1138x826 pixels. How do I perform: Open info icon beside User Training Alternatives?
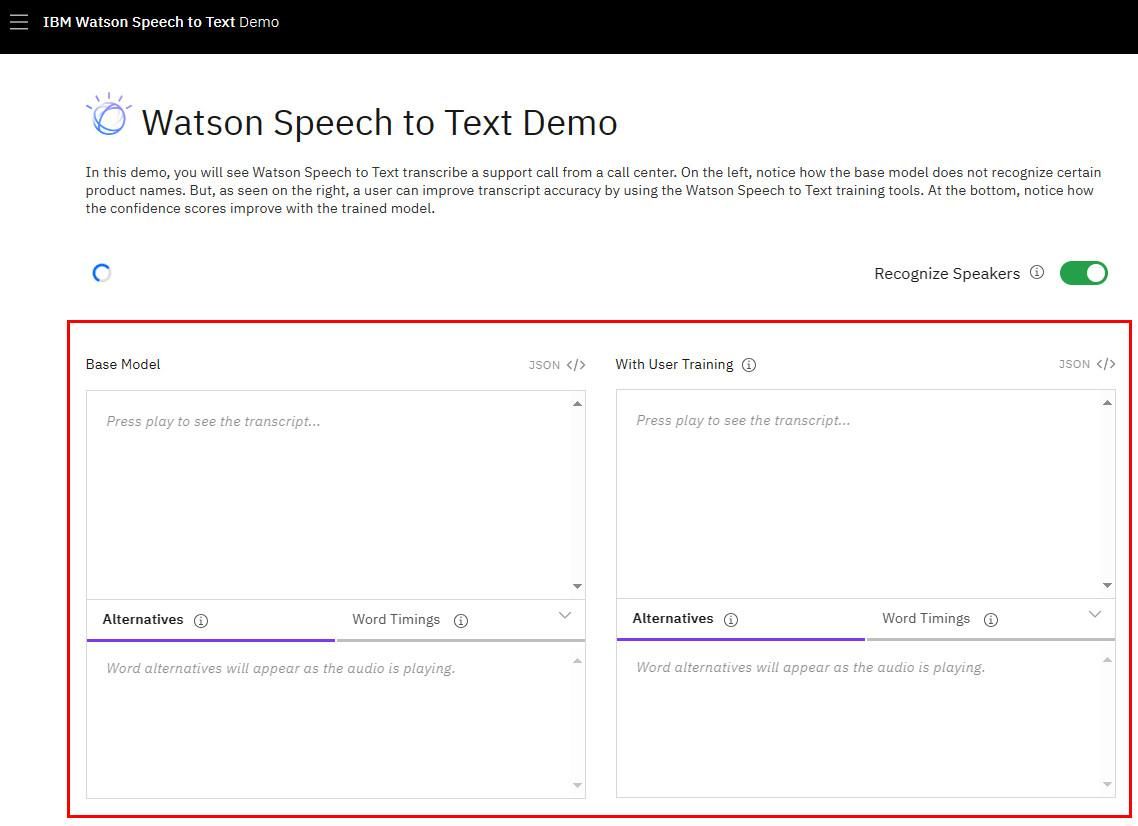731,620
